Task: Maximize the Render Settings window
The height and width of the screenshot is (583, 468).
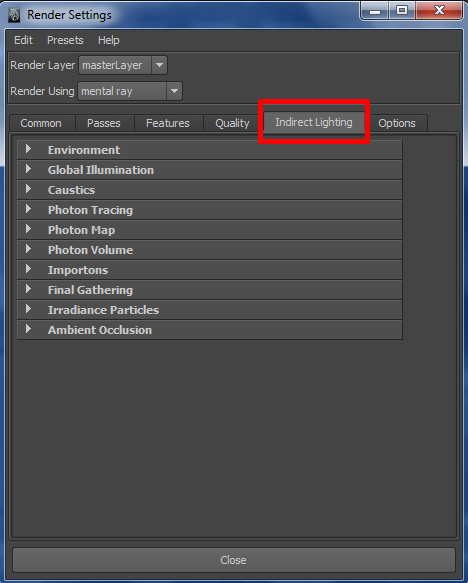Action: point(402,10)
